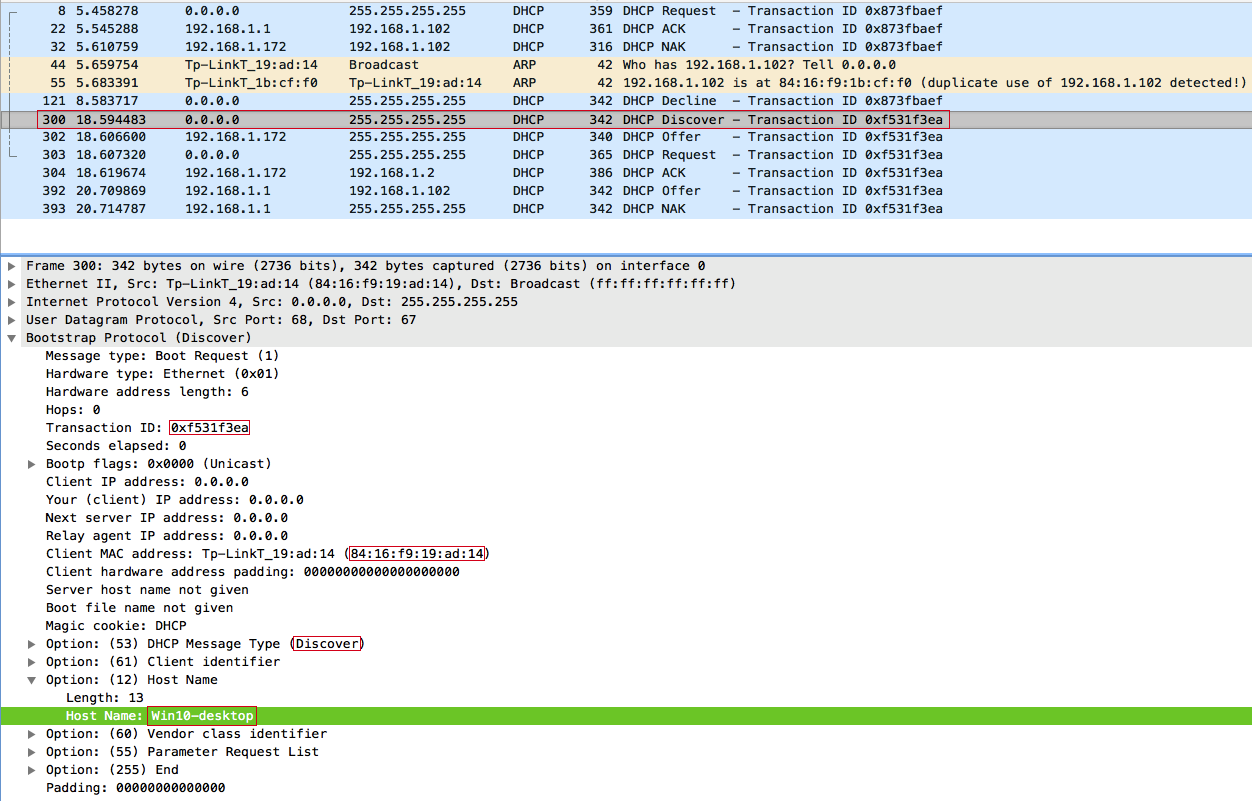
Task: Select packet 44 ARP Who has row
Action: (x=626, y=65)
